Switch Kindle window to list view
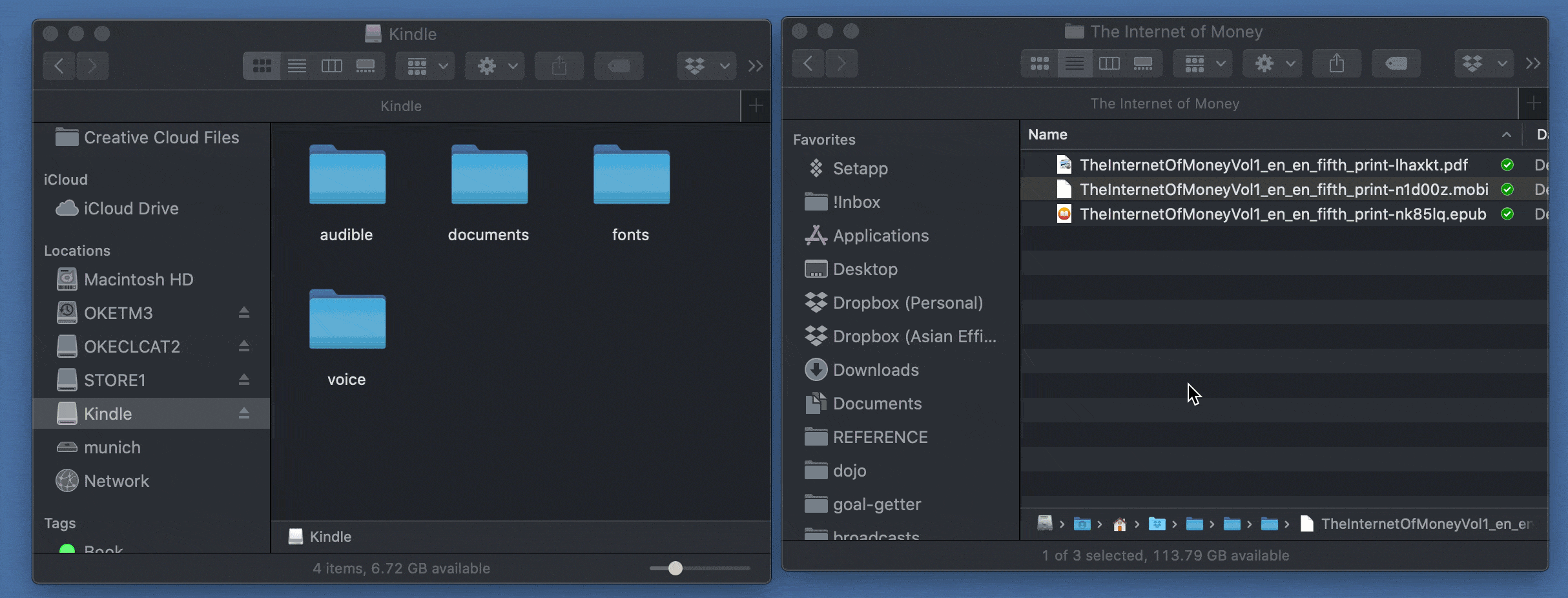 point(297,66)
